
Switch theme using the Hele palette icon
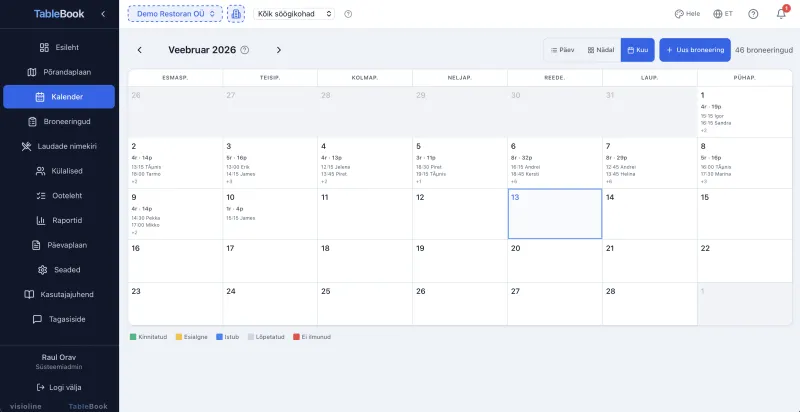(687, 14)
